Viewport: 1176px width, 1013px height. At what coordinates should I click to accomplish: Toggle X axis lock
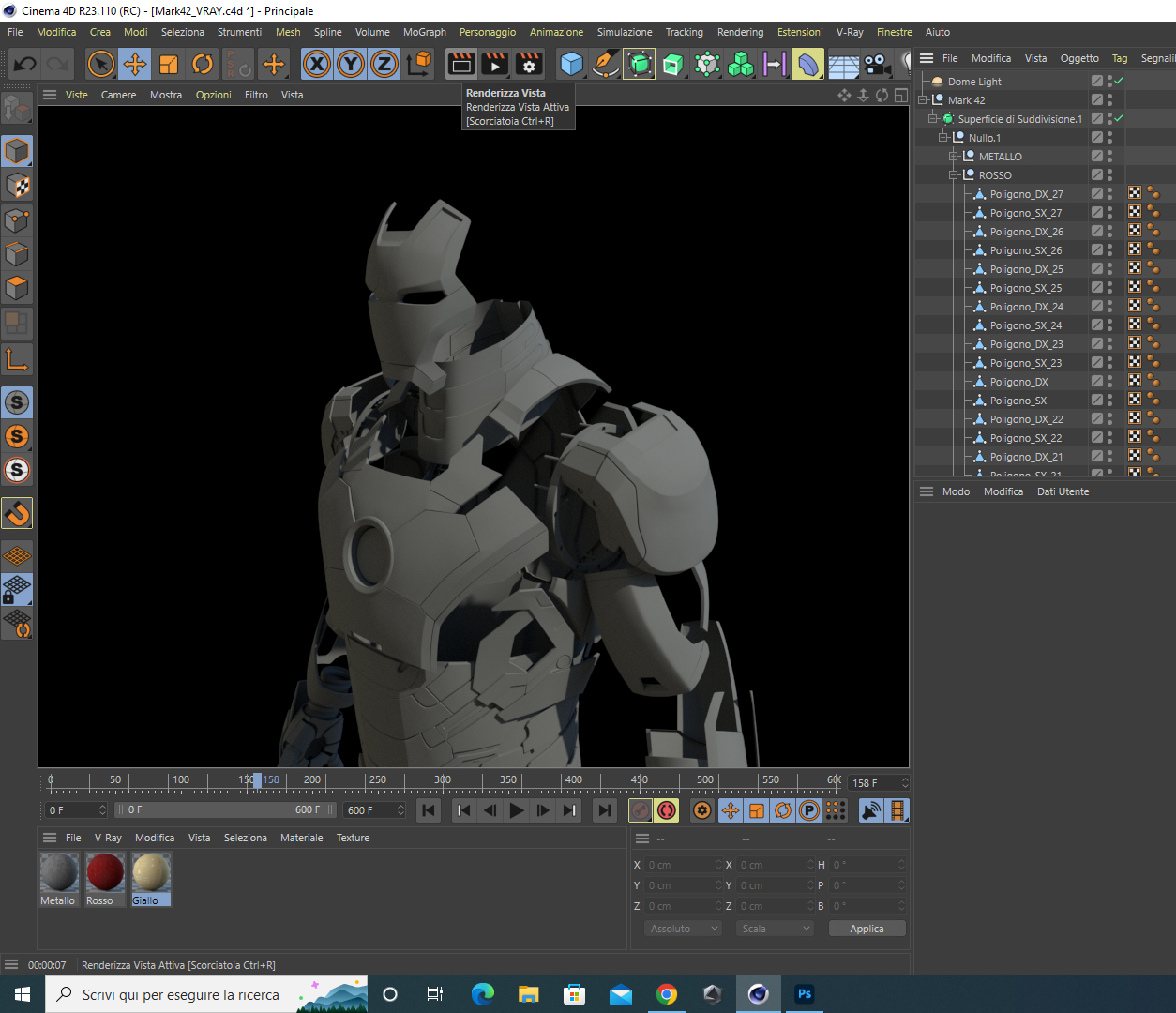(x=317, y=64)
